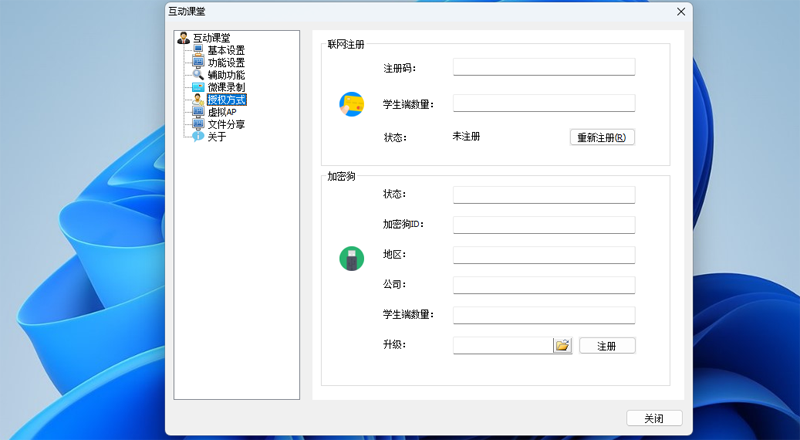Click the 关闭 button at the bottom
The image size is (800, 440).
pos(654,419)
